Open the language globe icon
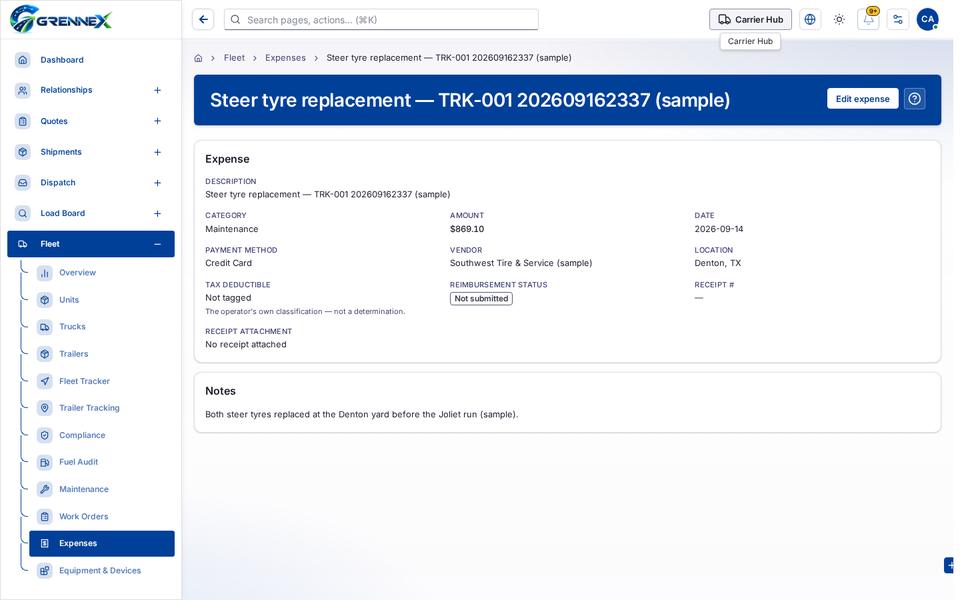Screen dimensions: 960x600 pos(810,20)
